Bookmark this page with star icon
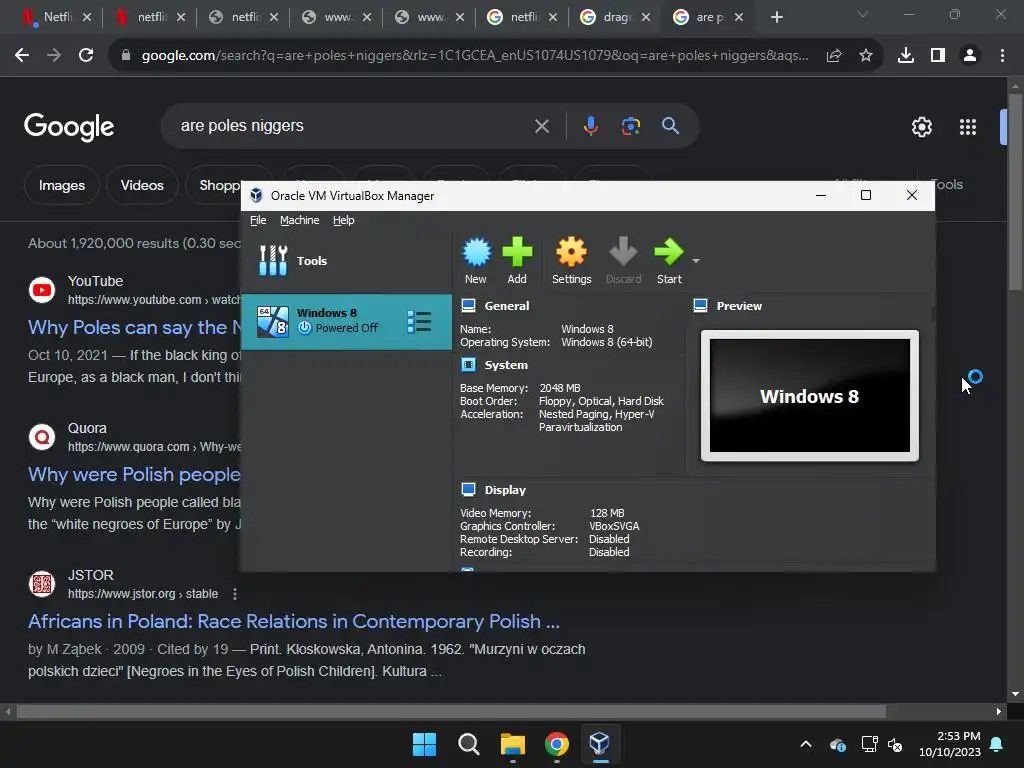This screenshot has height=768, width=1024. click(866, 56)
